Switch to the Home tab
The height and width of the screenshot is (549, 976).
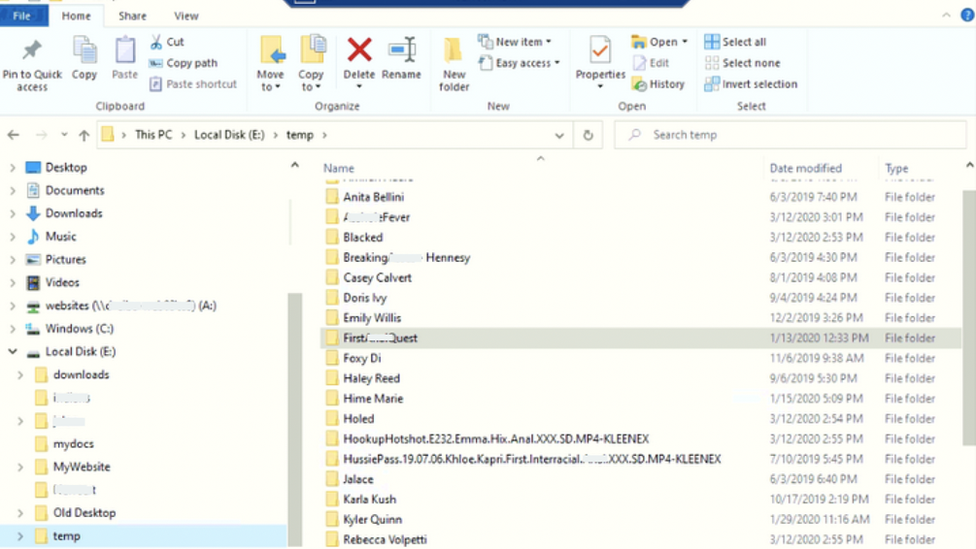click(76, 16)
